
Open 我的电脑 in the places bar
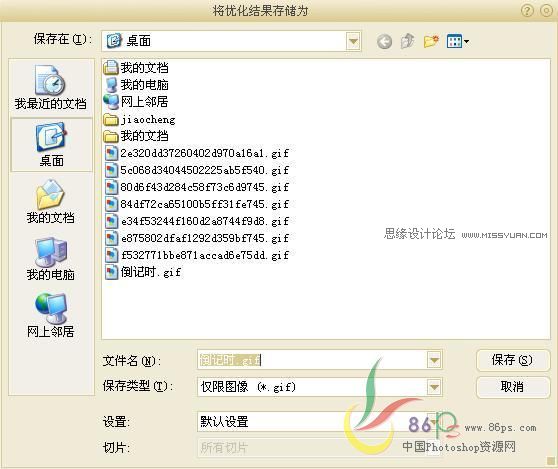pyautogui.click(x=51, y=259)
